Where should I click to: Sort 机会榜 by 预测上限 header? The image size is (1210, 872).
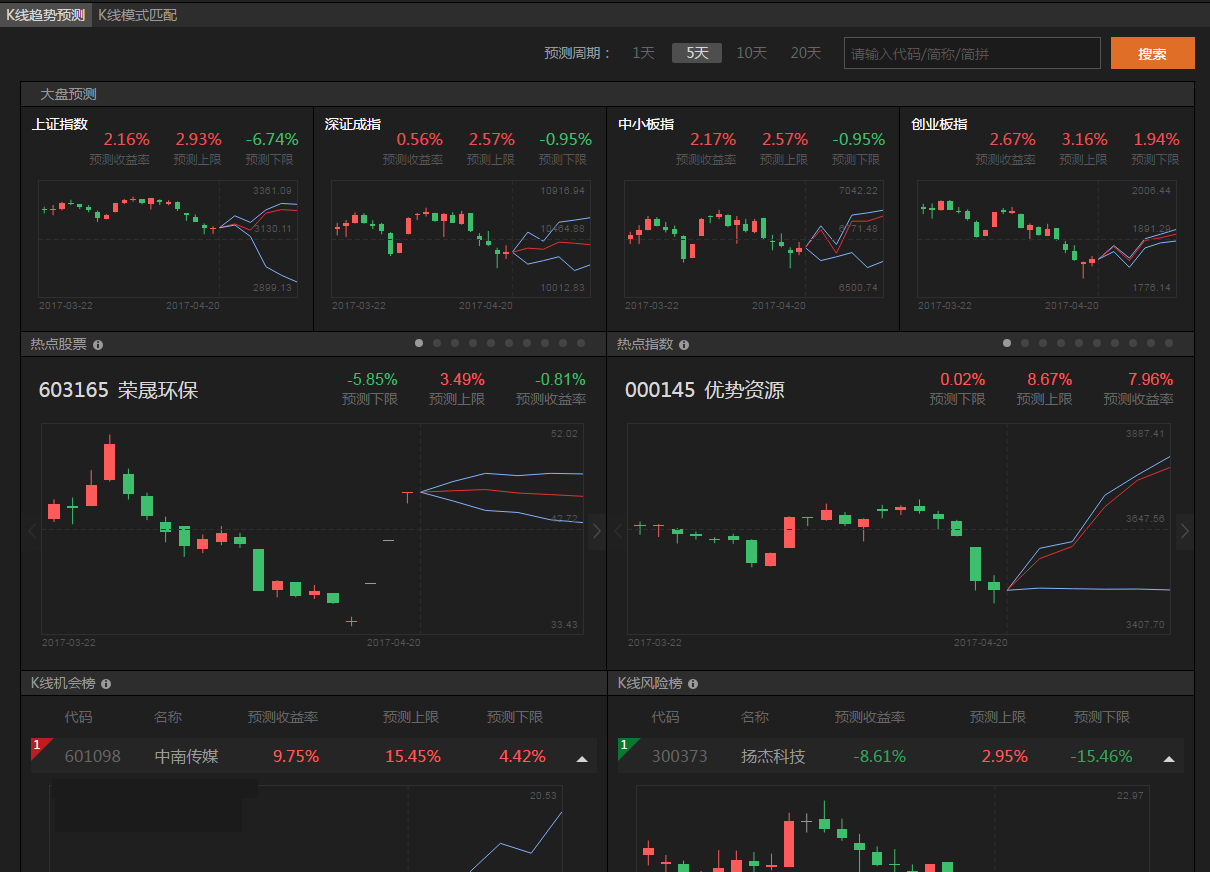click(411, 717)
